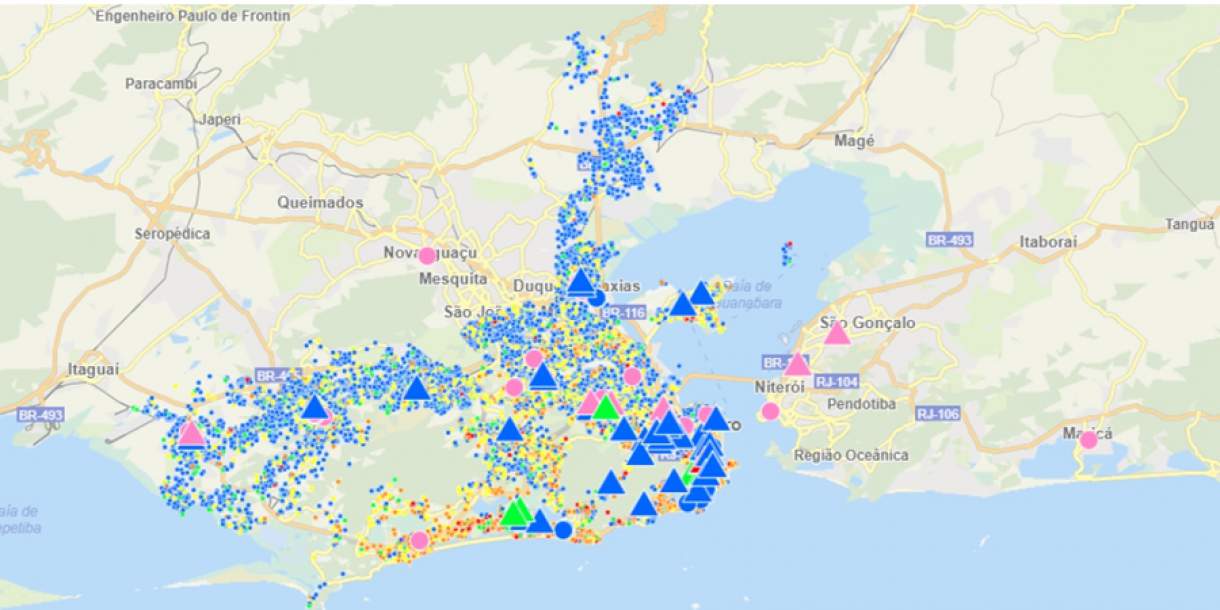Click the Região Oceânica label
Screen dimensions: 1220x610
(x=850, y=455)
